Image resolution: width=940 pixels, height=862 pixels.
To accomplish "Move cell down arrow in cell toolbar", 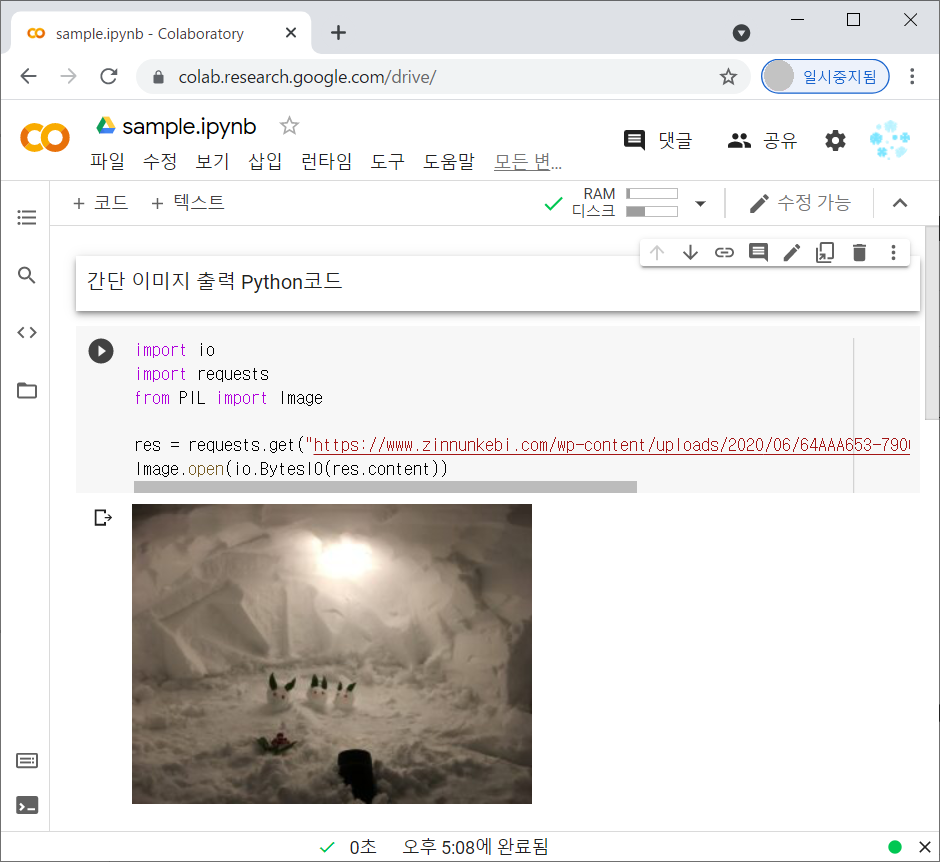I will [x=691, y=252].
